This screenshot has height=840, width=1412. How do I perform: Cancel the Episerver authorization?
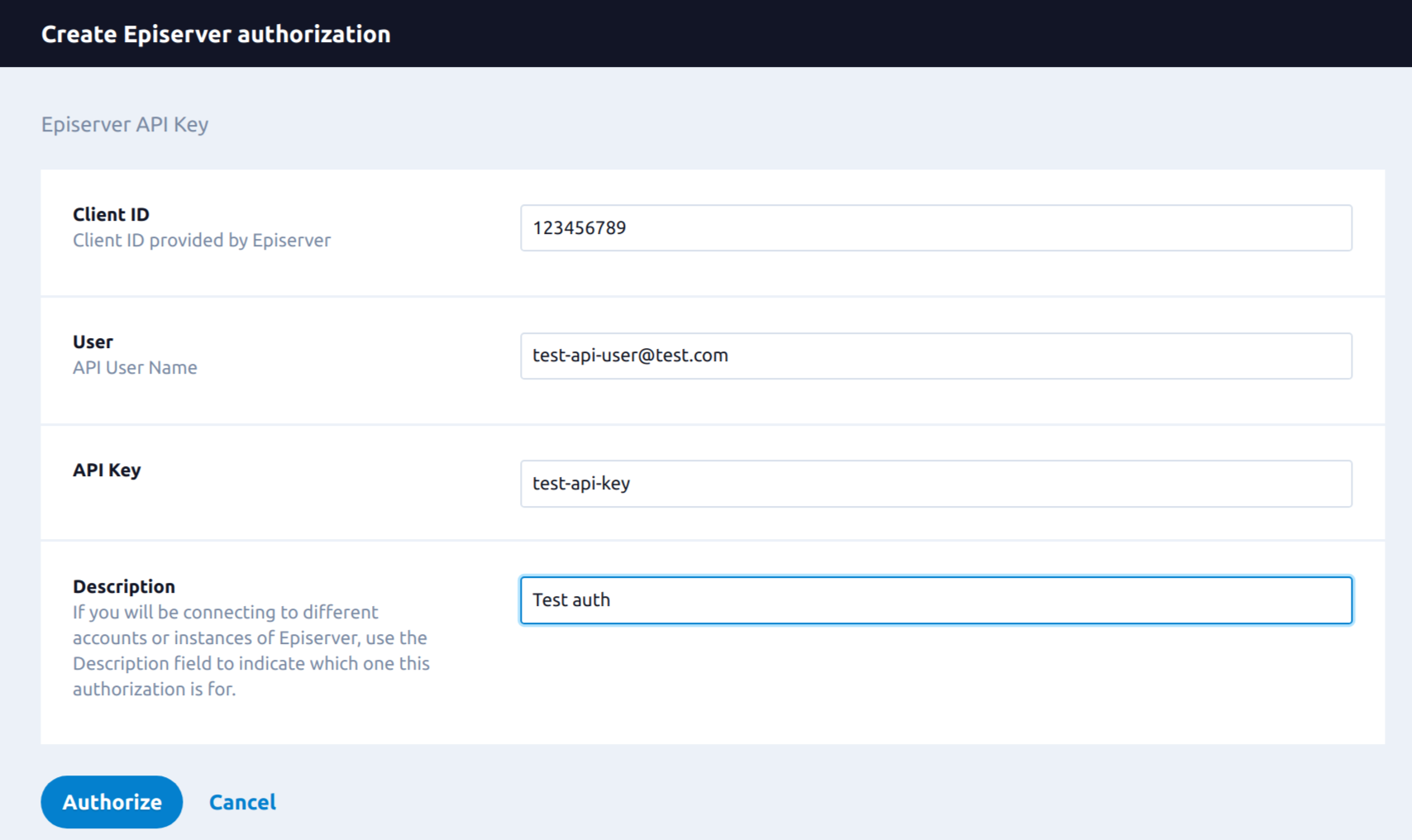click(x=242, y=802)
